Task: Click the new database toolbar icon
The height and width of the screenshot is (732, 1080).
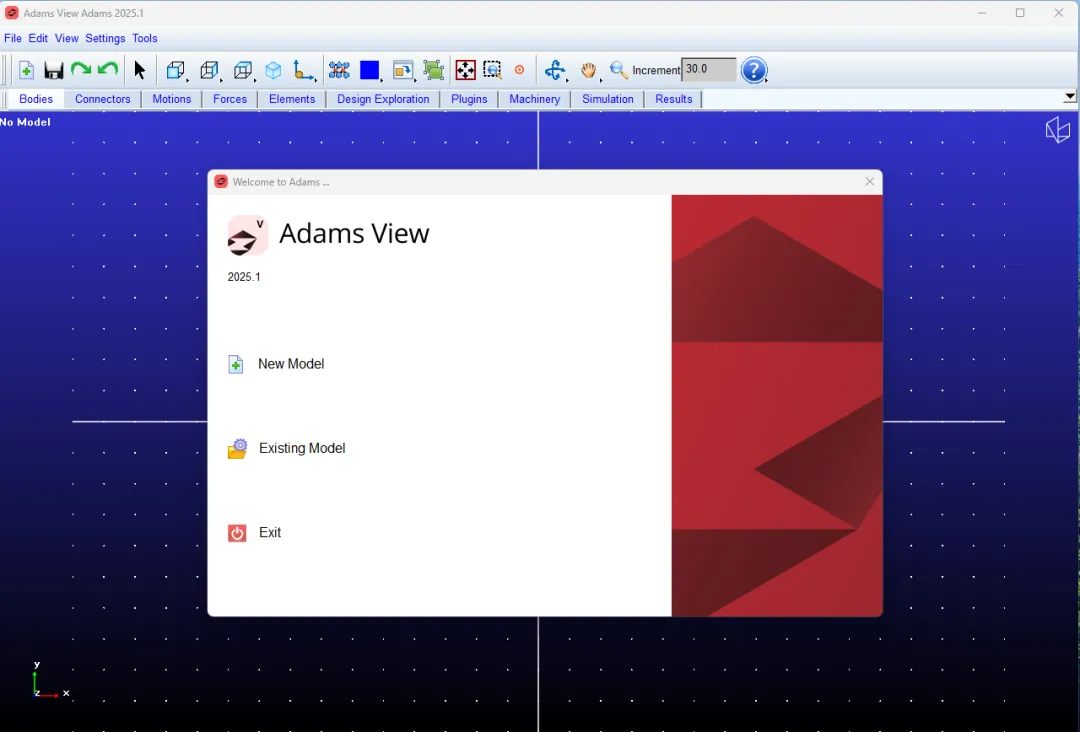Action: click(26, 70)
